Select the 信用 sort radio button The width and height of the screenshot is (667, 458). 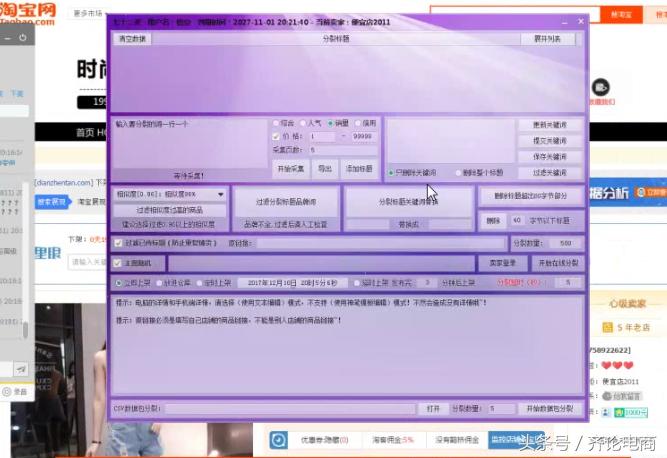click(358, 123)
